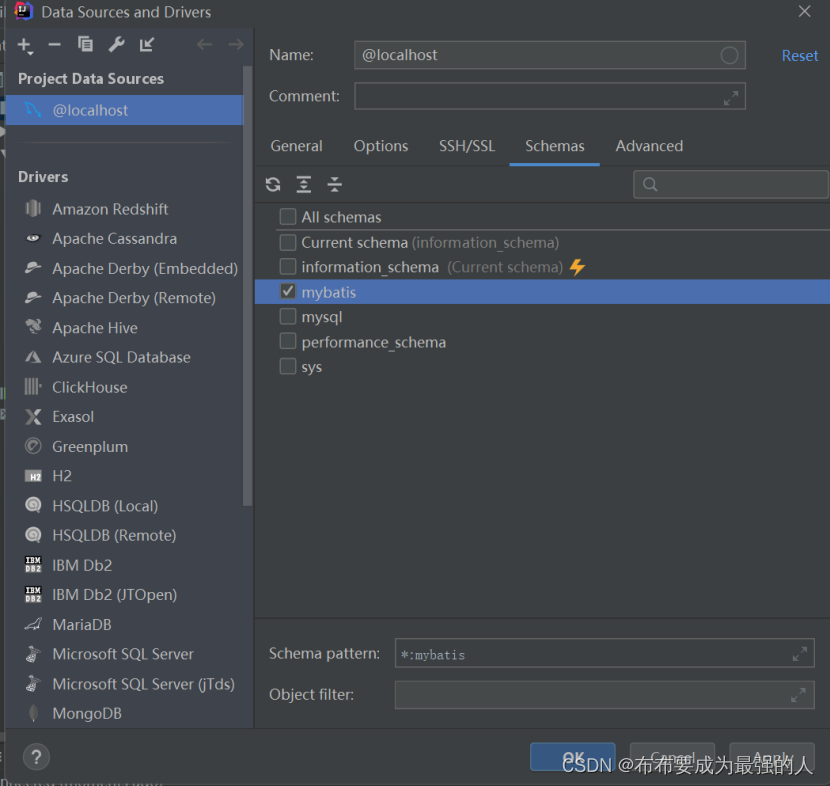Switch to the SSH/SSL tab
Viewport: 830px width, 786px height.
[467, 146]
